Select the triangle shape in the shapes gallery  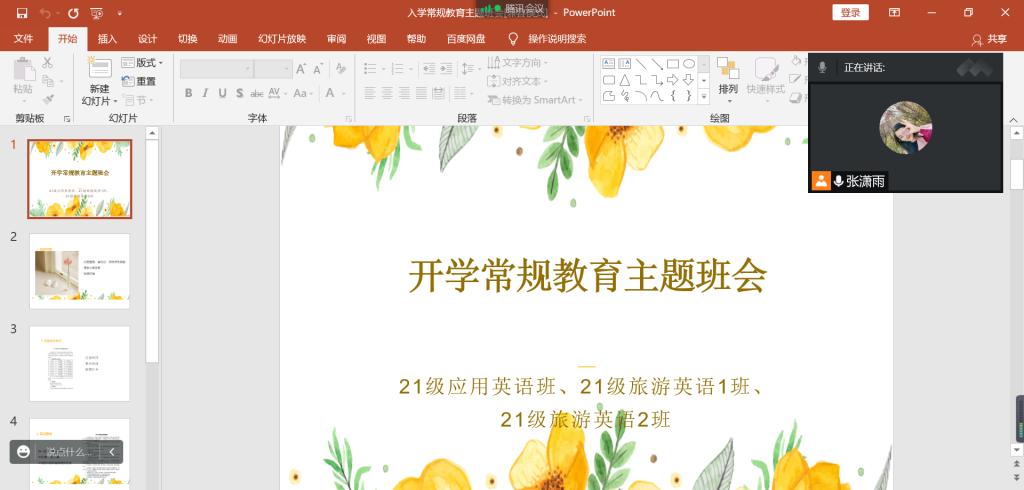coord(625,80)
